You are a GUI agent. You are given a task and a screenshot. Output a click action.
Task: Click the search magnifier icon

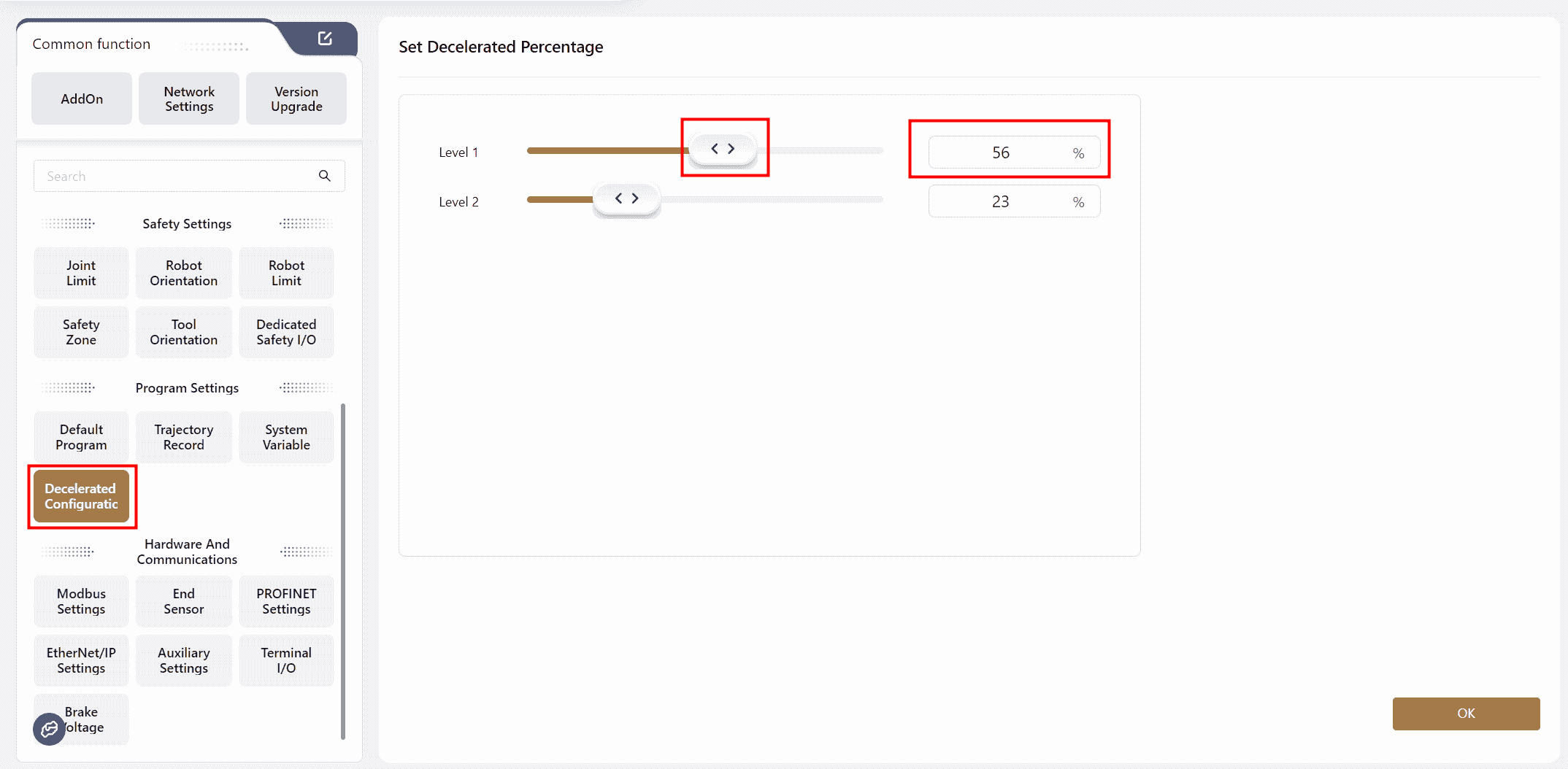tap(325, 176)
